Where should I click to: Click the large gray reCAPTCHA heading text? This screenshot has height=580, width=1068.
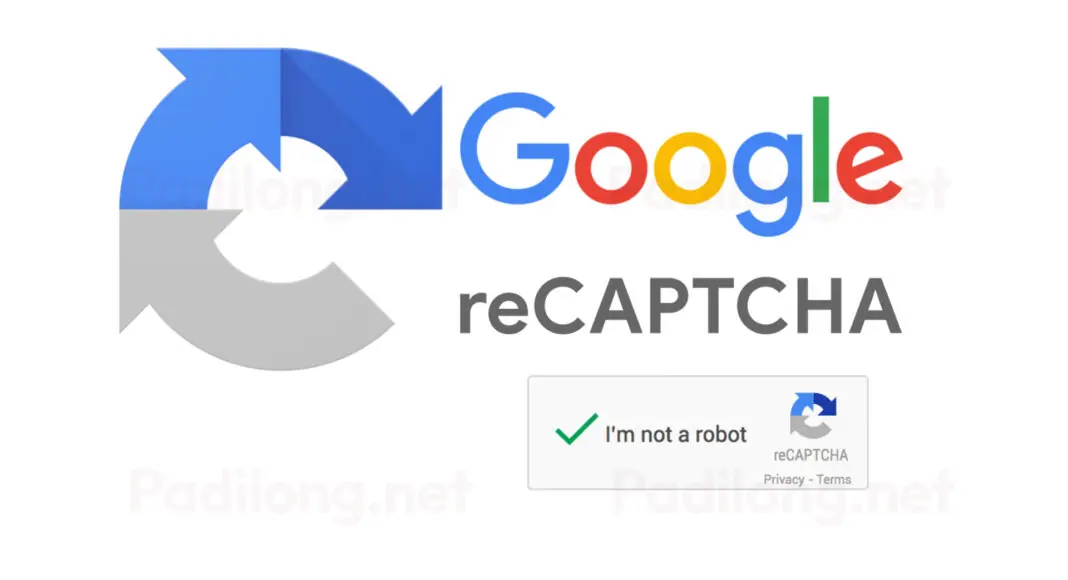point(680,306)
